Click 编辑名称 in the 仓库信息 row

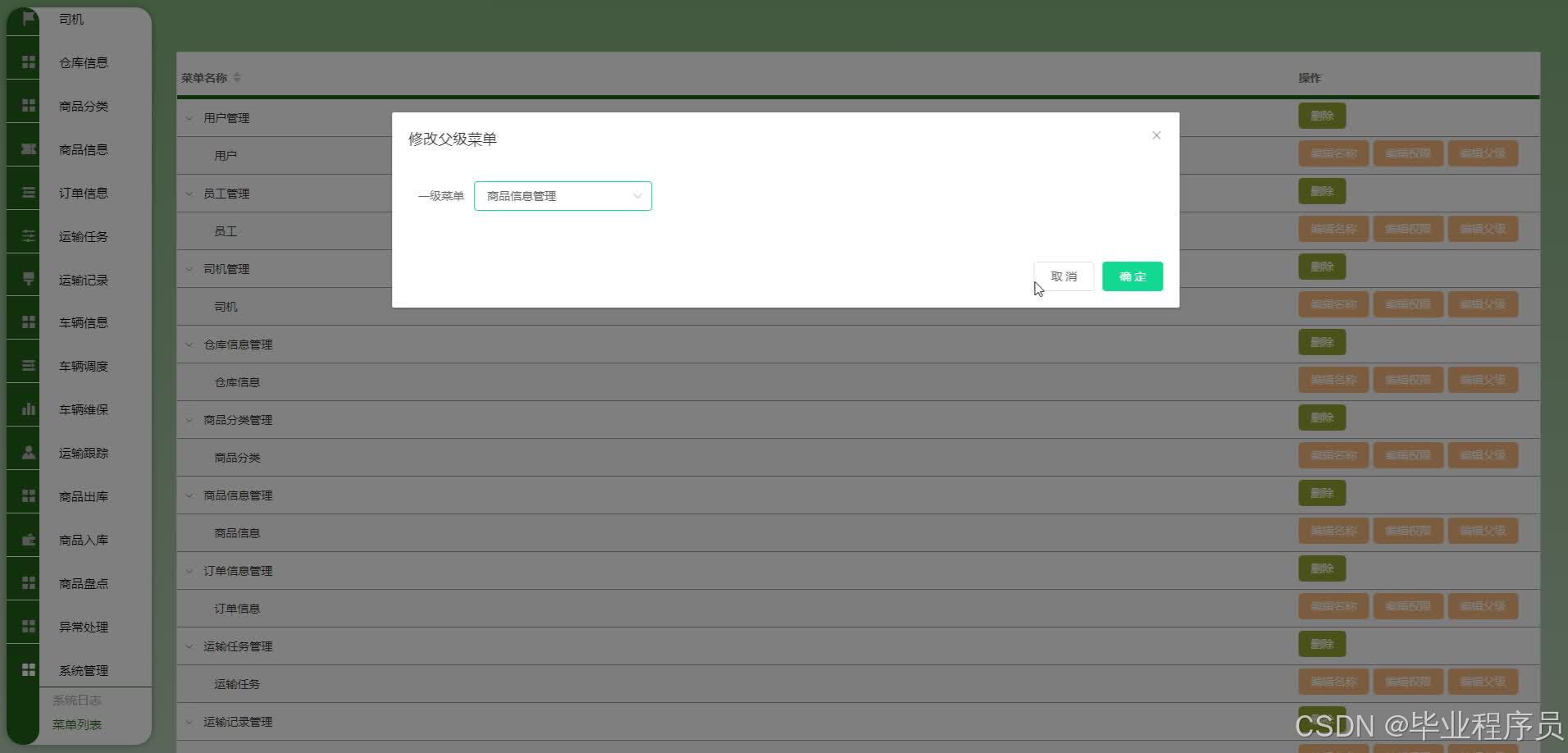click(x=1333, y=380)
